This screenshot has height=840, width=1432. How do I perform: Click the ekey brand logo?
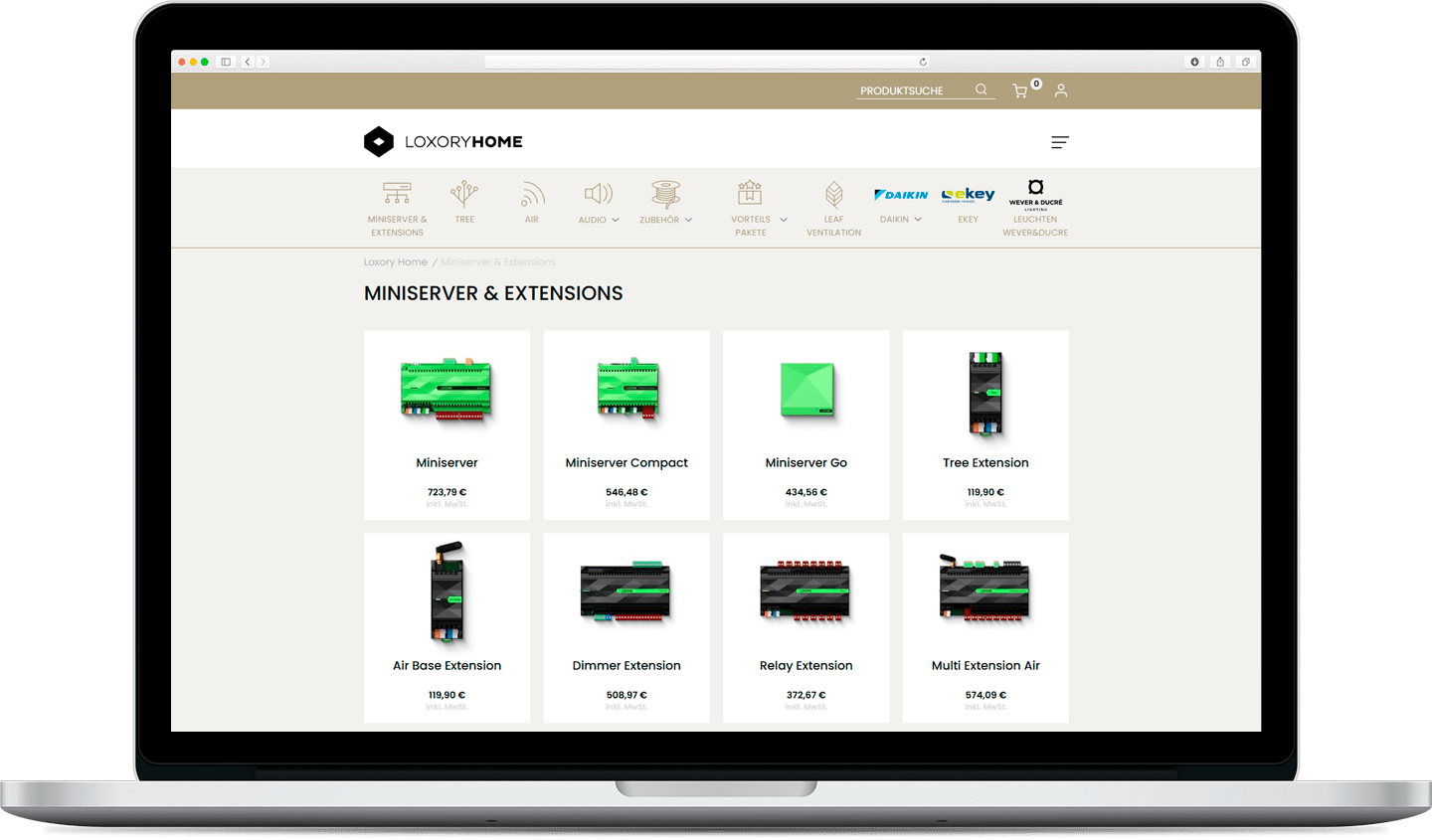click(968, 195)
